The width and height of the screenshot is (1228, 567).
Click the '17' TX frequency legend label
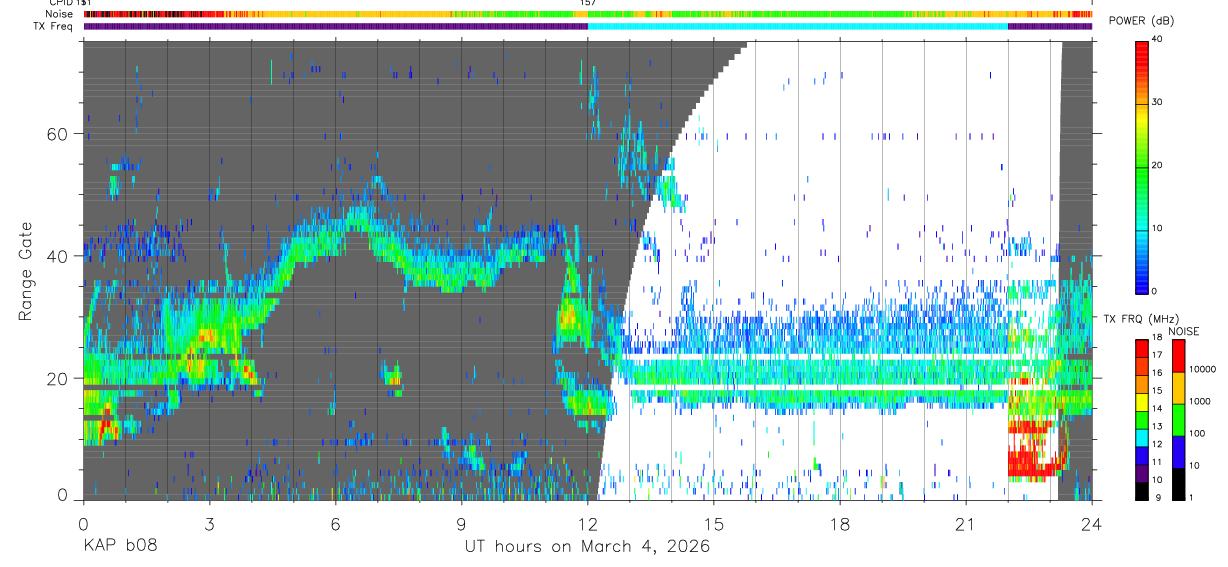[1158, 355]
